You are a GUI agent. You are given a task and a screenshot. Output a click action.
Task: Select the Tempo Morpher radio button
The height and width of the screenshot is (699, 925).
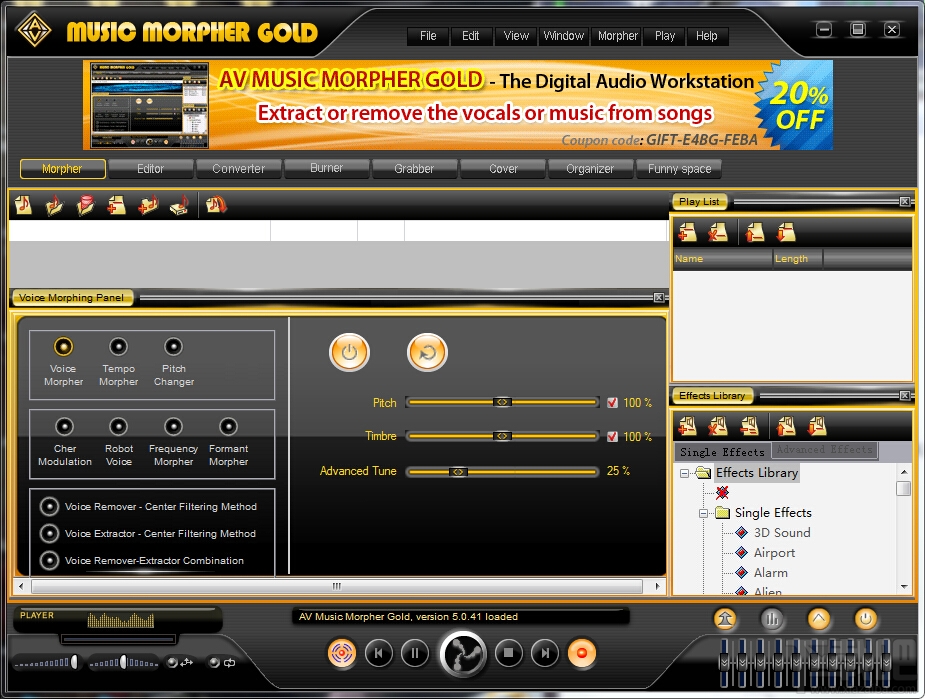[x=119, y=346]
